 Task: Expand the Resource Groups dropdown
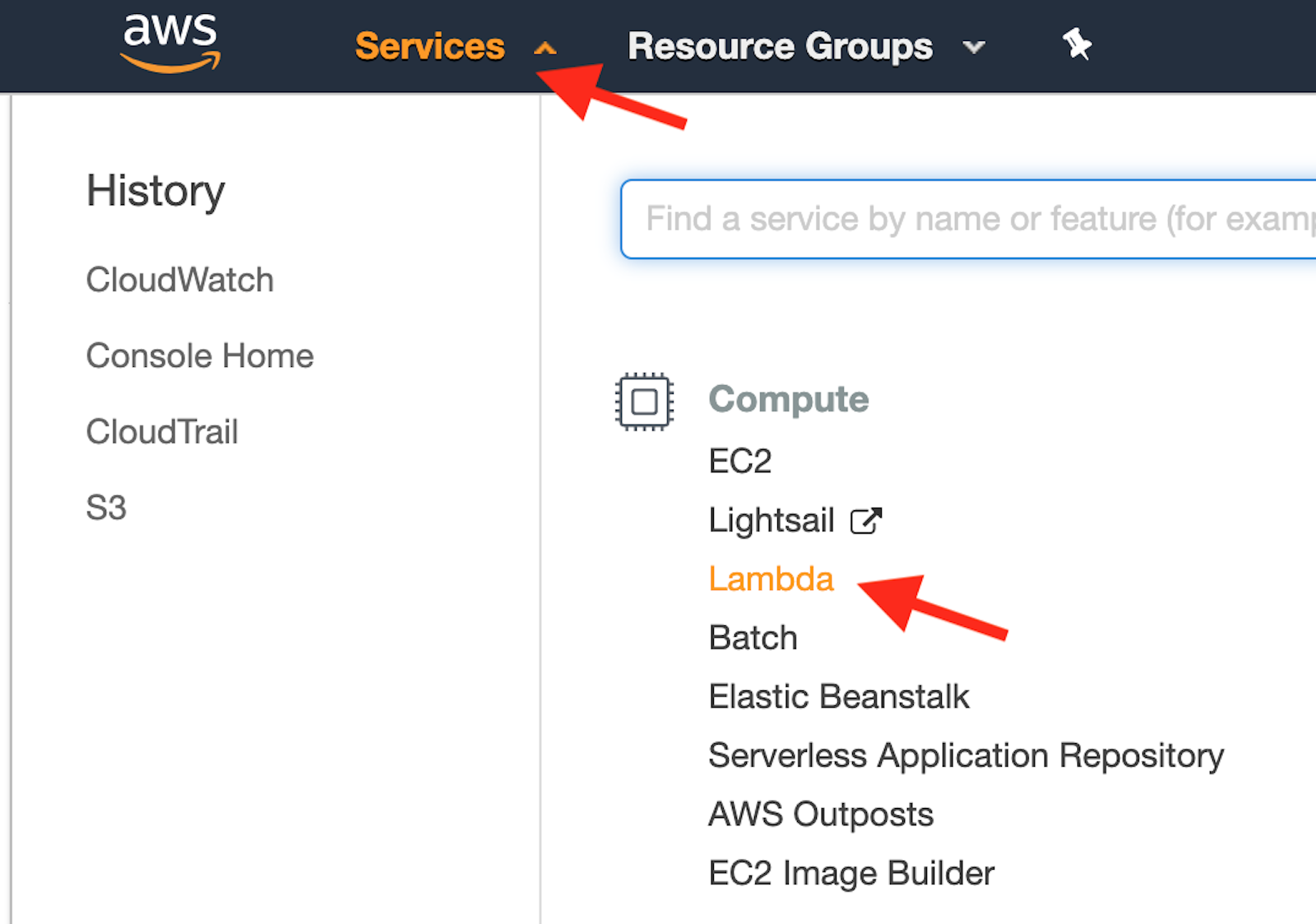(x=974, y=48)
